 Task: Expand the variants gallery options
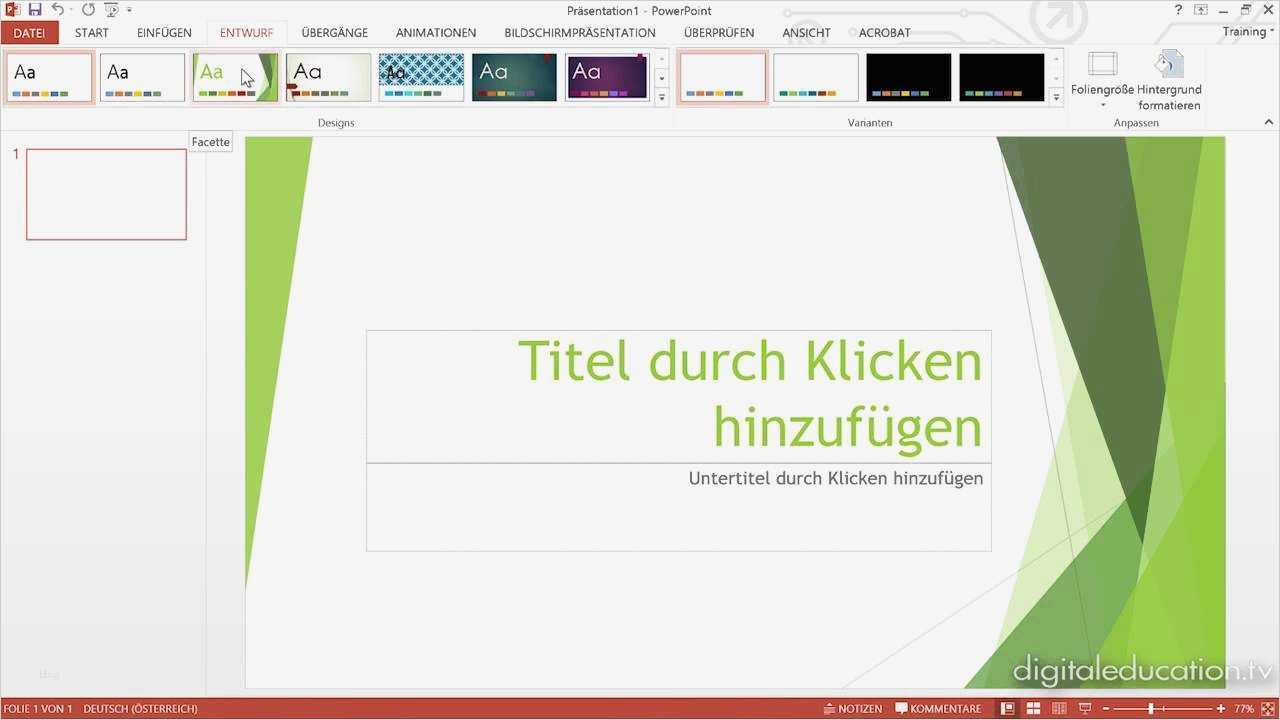point(1057,97)
